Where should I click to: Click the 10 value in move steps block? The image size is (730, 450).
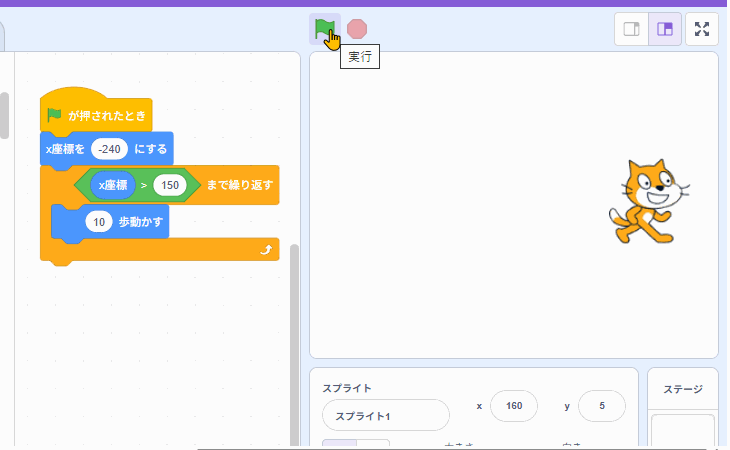tap(99, 222)
